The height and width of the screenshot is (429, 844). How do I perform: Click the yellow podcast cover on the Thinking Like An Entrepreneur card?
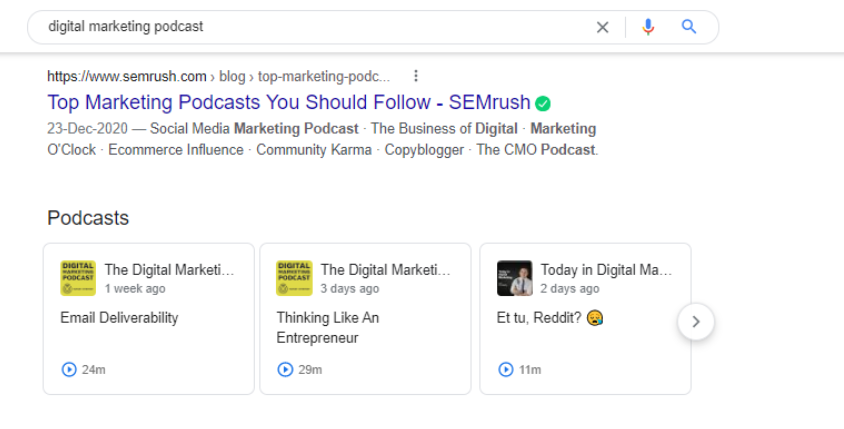click(294, 278)
